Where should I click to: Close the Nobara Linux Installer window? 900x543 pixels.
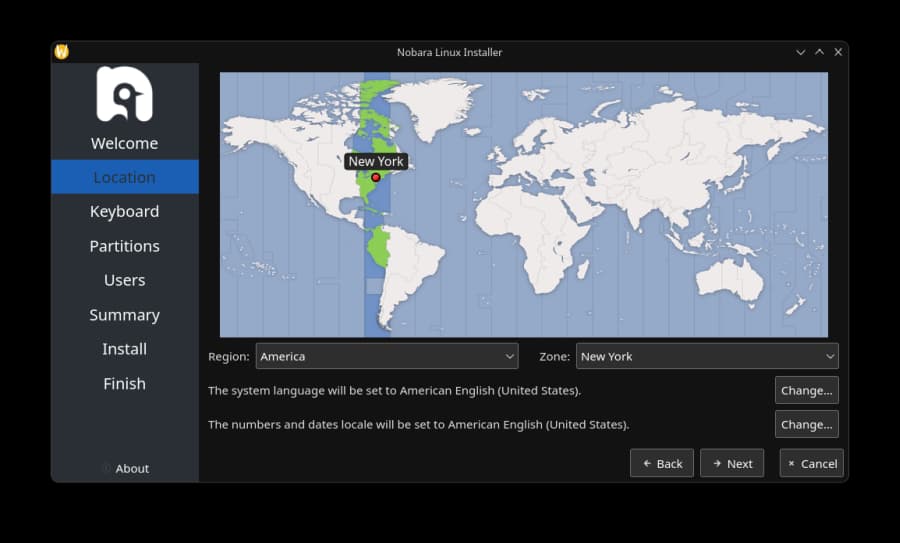point(838,52)
